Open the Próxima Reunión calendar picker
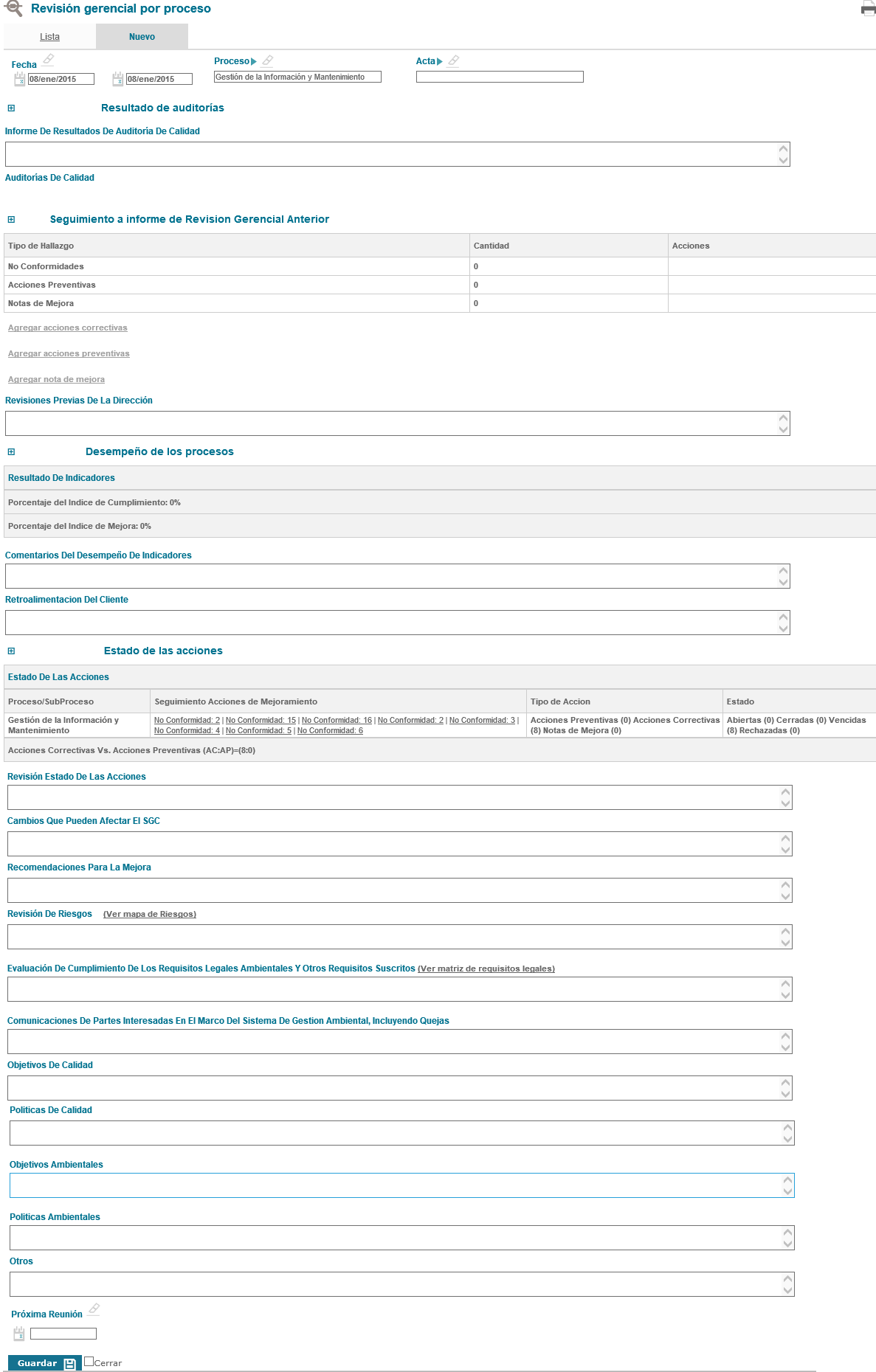The height and width of the screenshot is (1372, 876). point(19,1334)
